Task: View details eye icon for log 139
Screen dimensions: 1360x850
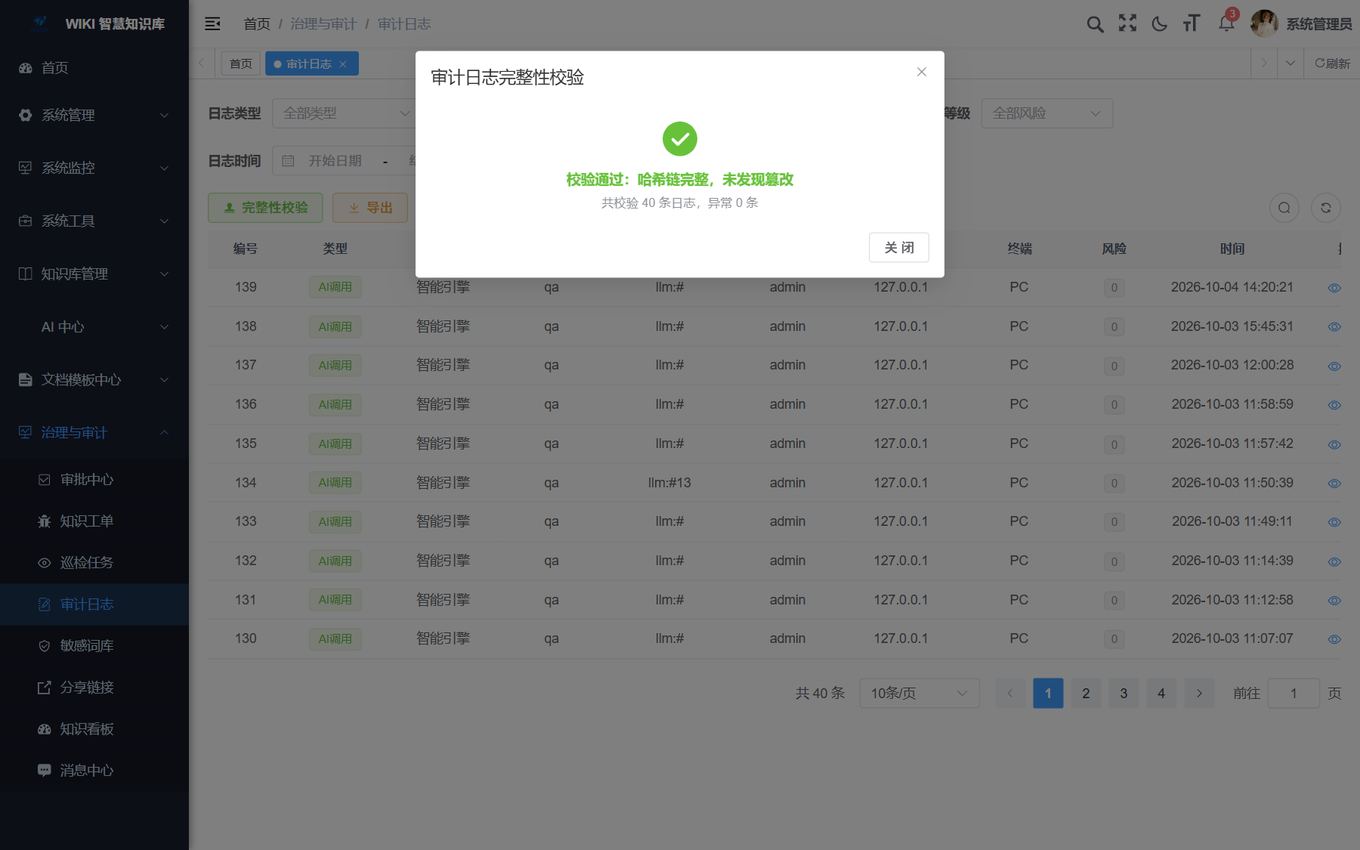Action: (1334, 288)
